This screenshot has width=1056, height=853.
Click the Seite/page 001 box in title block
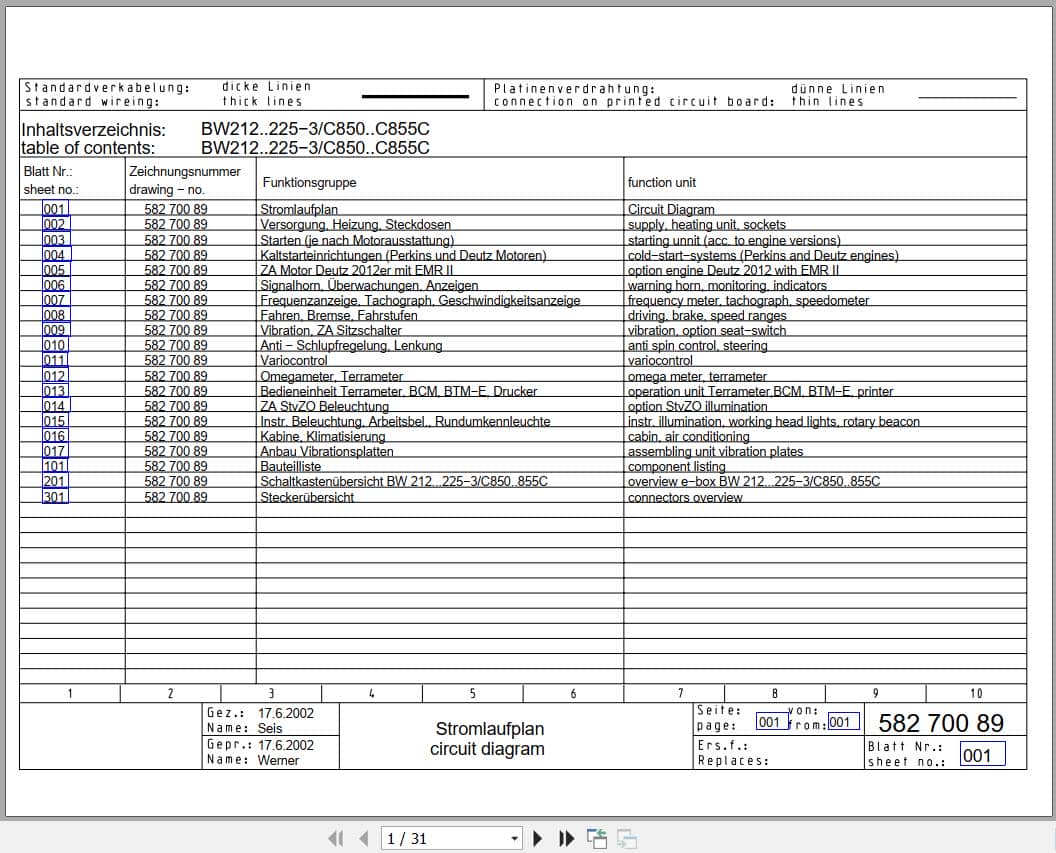[x=771, y=722]
